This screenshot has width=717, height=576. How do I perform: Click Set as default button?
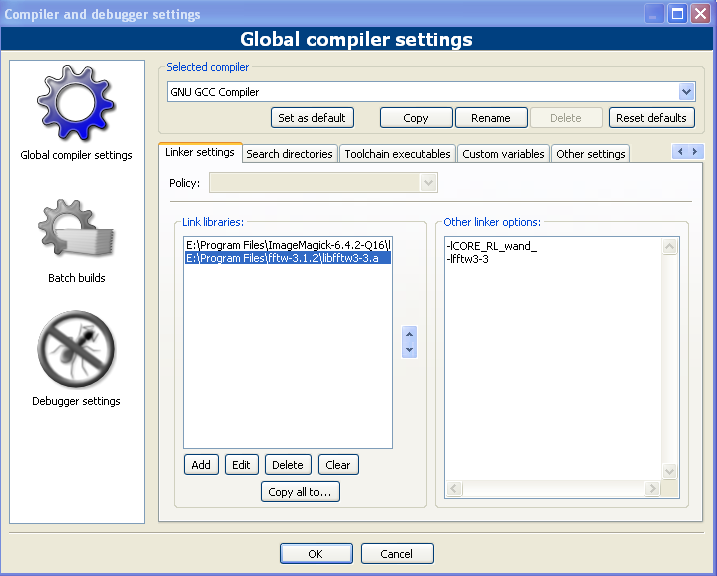(x=312, y=118)
